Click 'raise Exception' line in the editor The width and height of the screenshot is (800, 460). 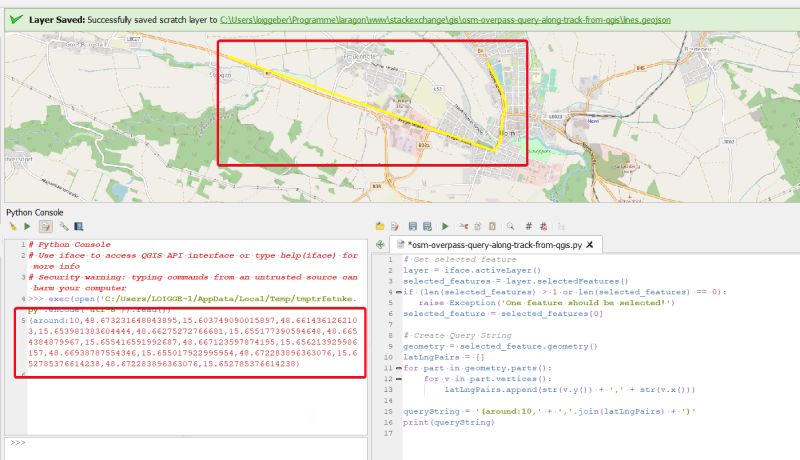tap(546, 303)
